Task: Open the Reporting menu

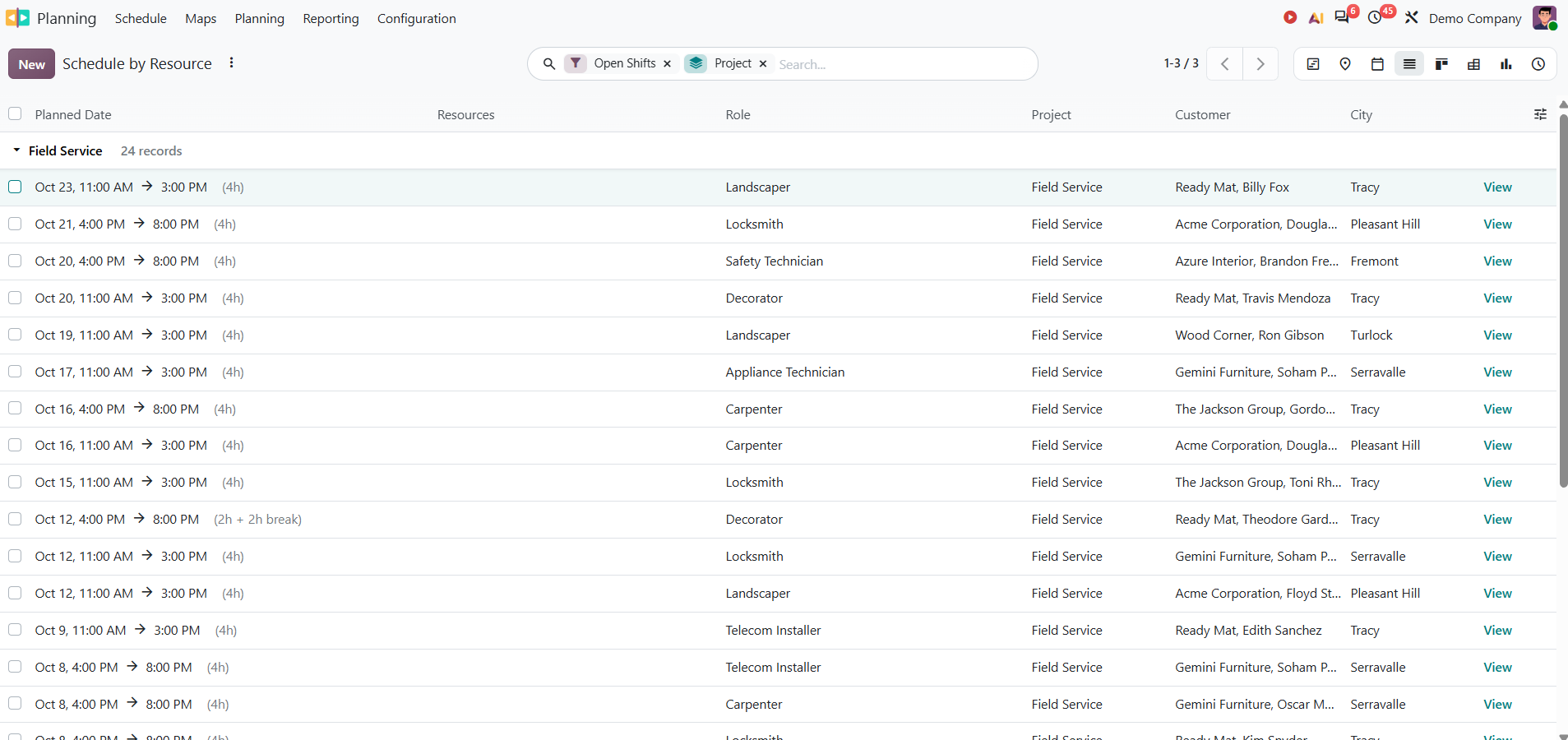Action: point(331,18)
